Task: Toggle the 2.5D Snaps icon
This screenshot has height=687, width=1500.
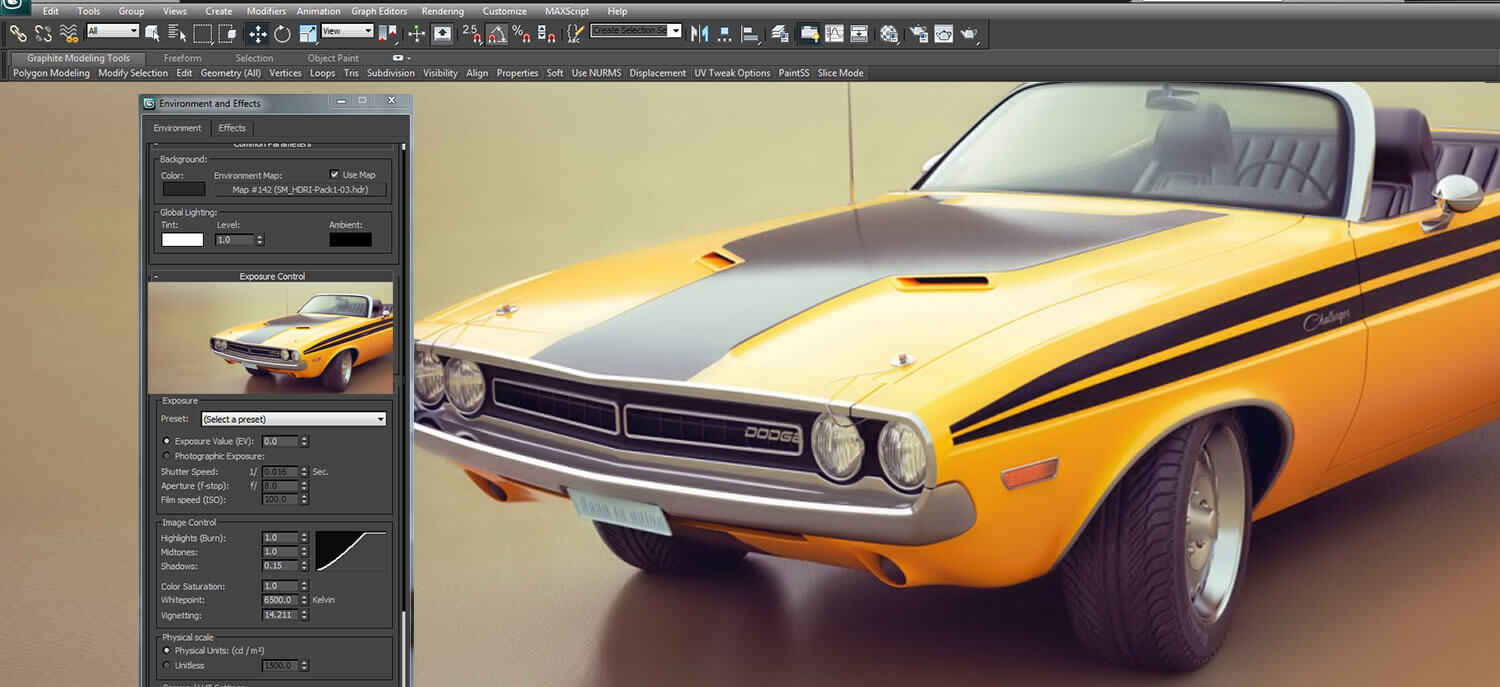Action: [471, 33]
